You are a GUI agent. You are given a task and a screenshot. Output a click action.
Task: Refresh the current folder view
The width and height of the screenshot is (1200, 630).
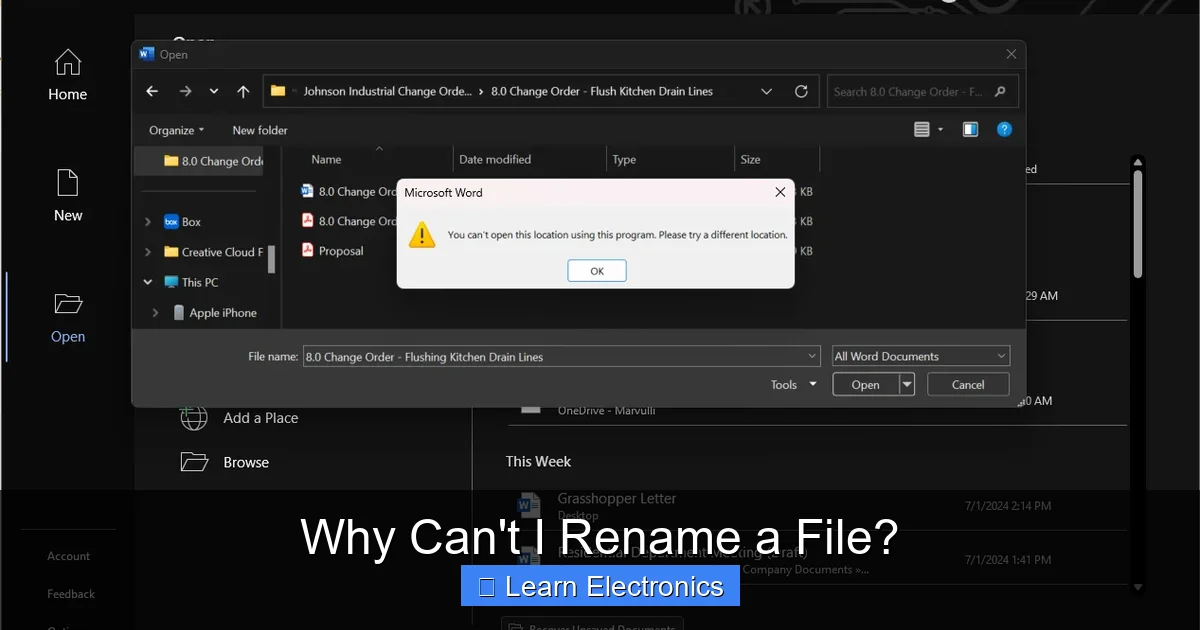(x=801, y=91)
